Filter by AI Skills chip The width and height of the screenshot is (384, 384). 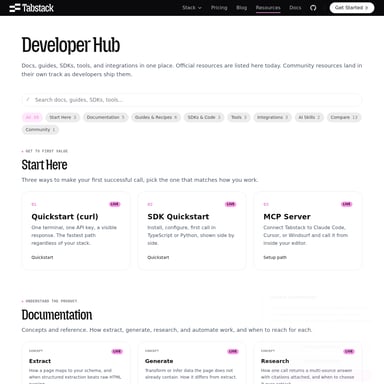(309, 117)
